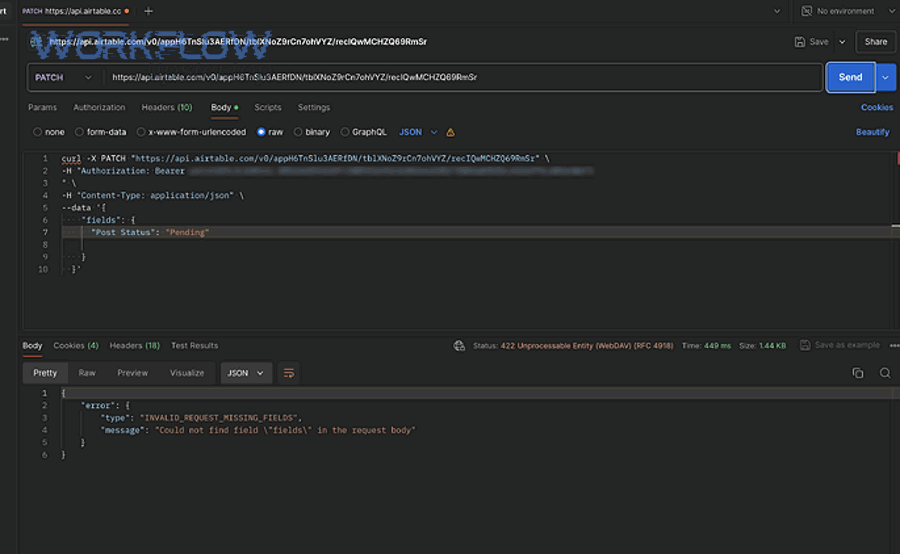
Task: Switch to the Params tab
Action: (42, 107)
